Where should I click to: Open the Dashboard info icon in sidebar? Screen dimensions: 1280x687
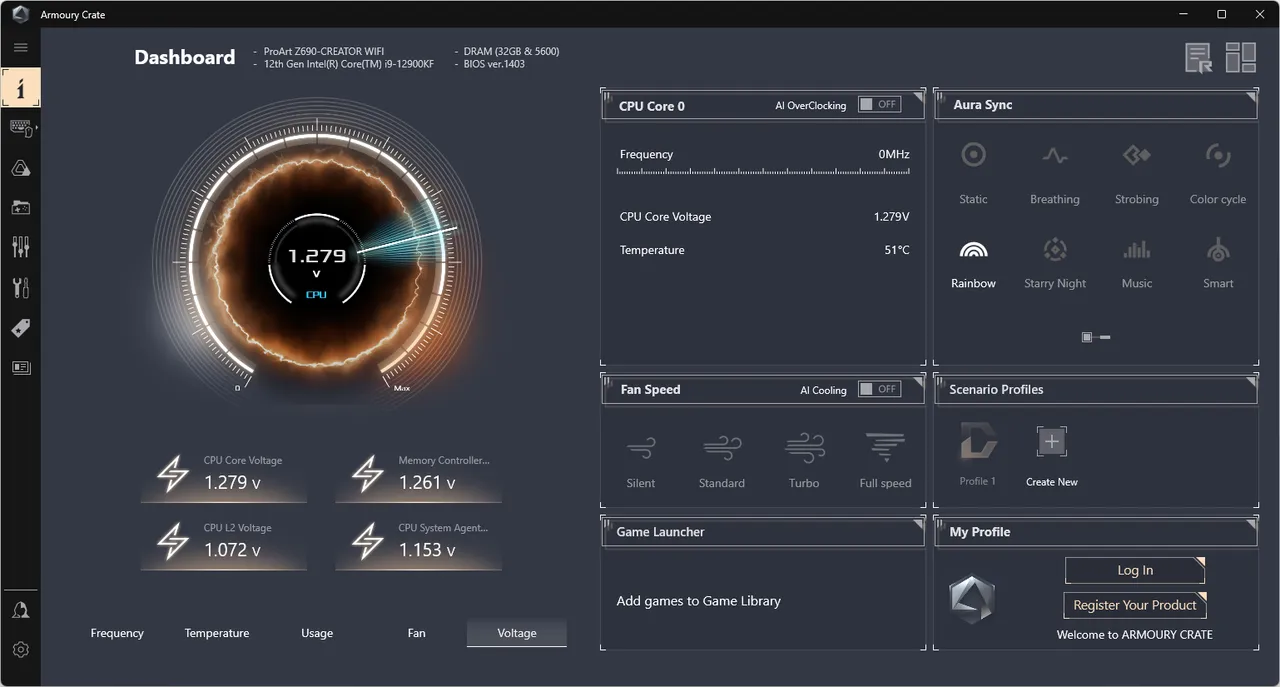click(x=20, y=87)
